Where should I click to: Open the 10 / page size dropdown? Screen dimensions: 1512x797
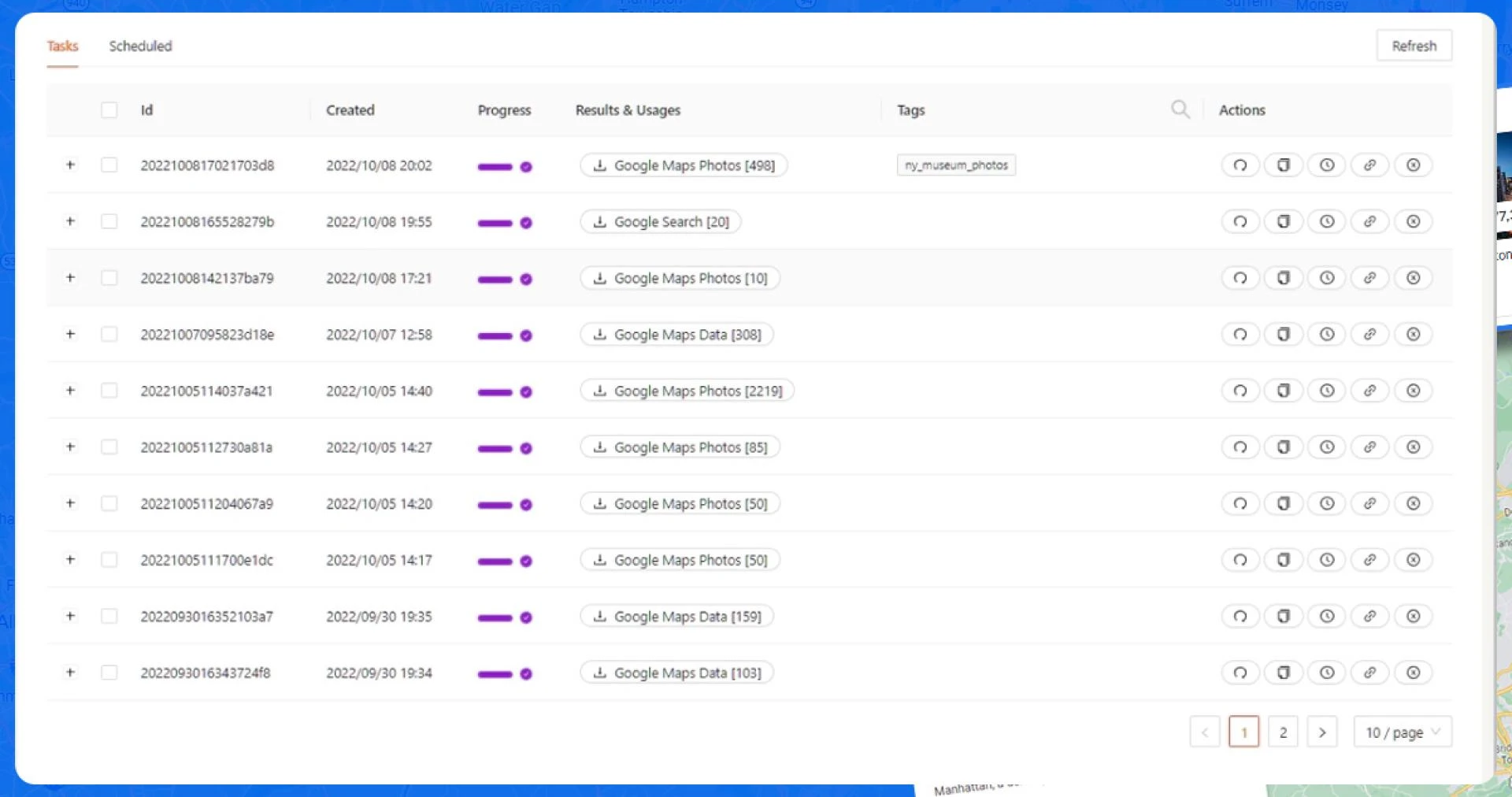1402,732
